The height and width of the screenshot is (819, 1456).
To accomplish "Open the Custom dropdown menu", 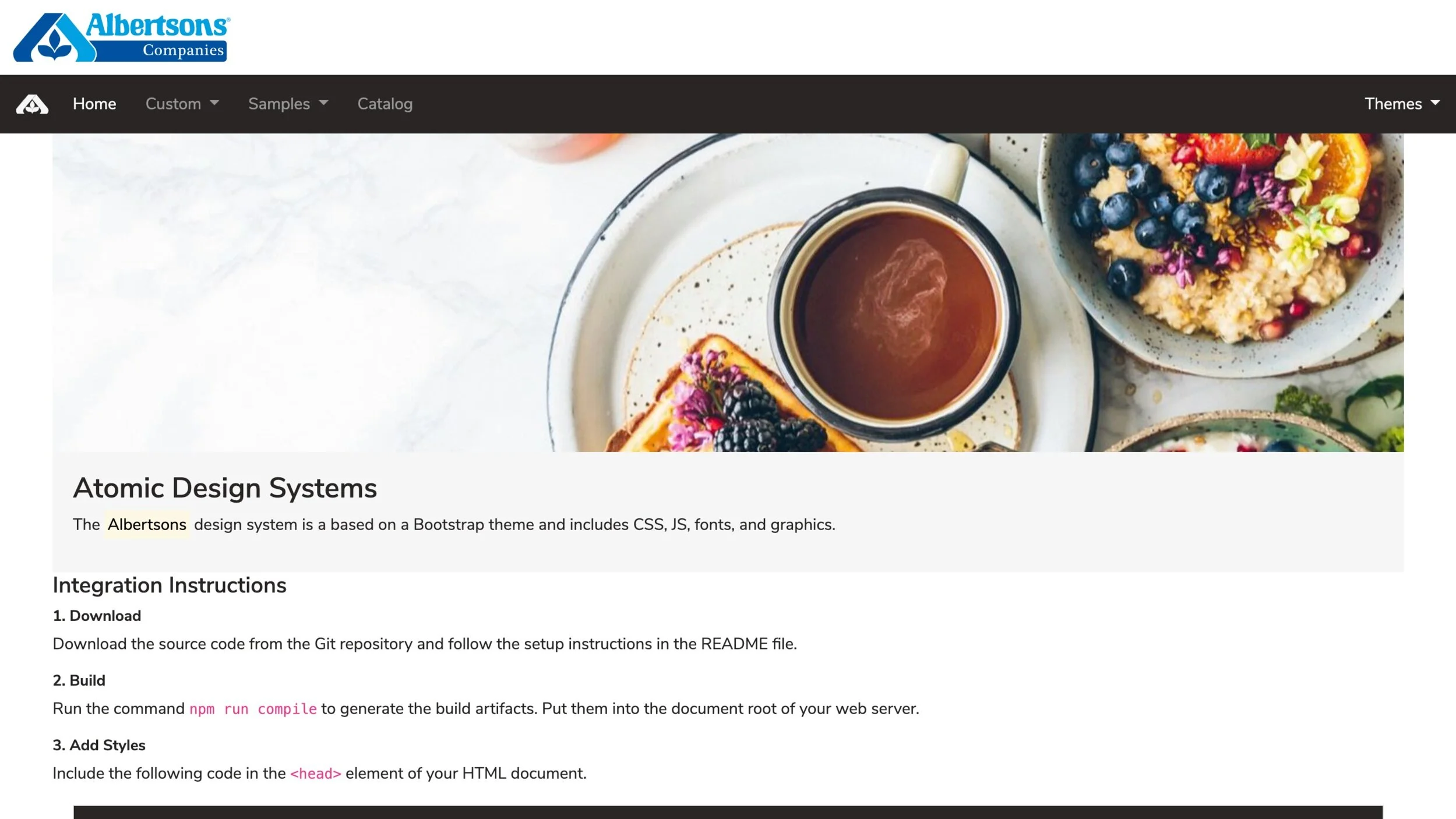I will pos(182,104).
